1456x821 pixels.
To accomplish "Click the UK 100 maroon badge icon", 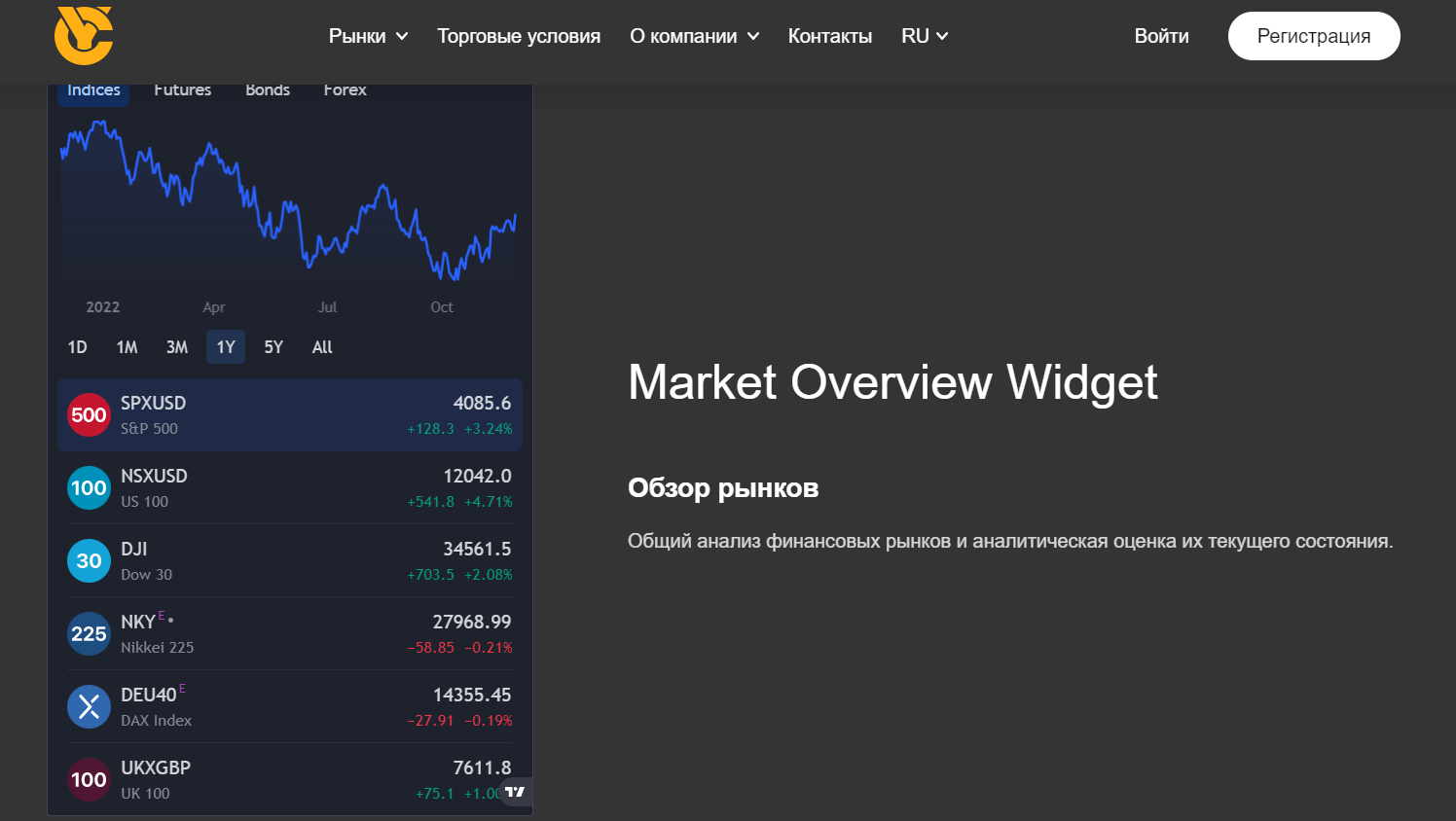I will 89,780.
